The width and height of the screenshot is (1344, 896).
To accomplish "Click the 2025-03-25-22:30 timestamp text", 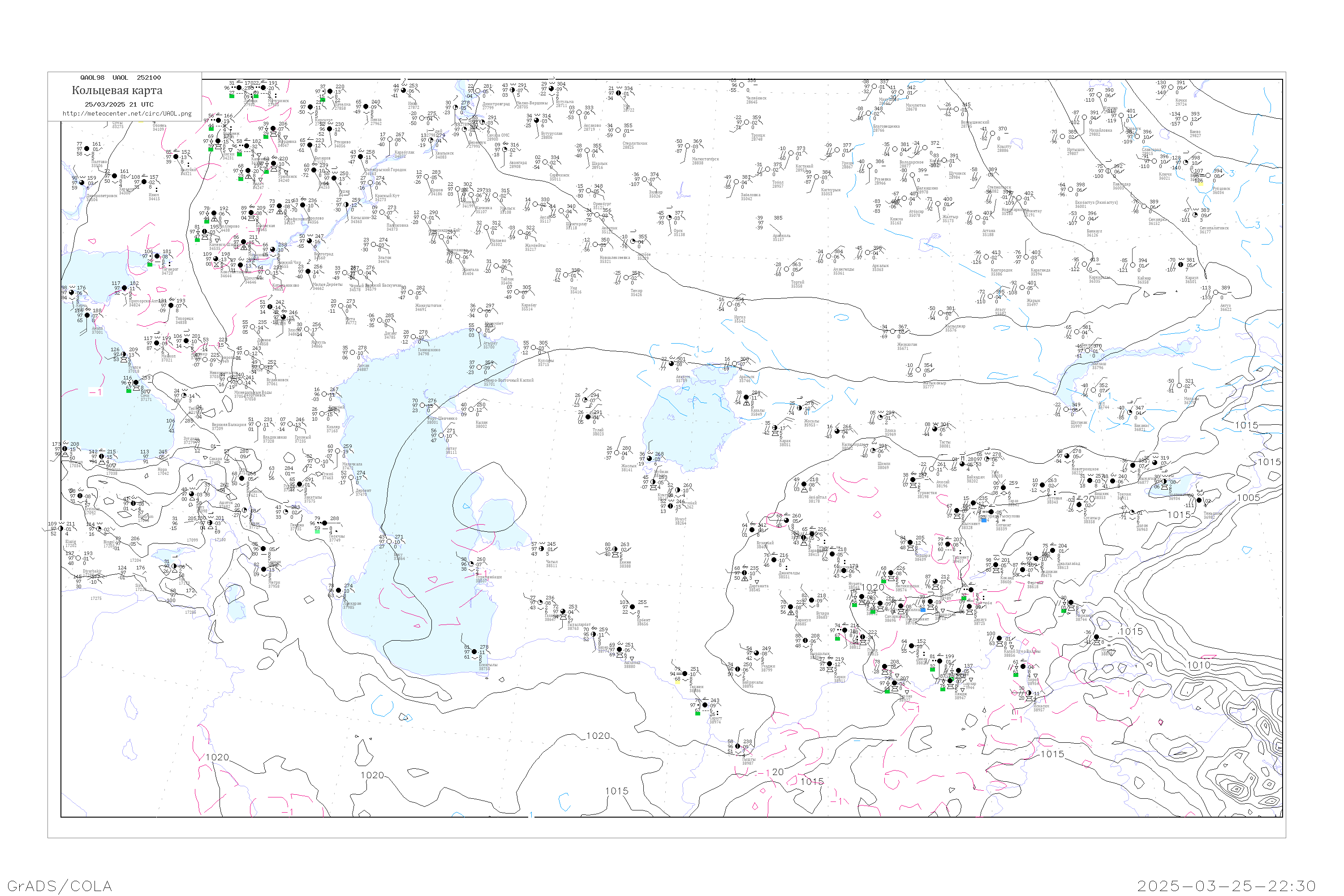I will [x=1226, y=886].
